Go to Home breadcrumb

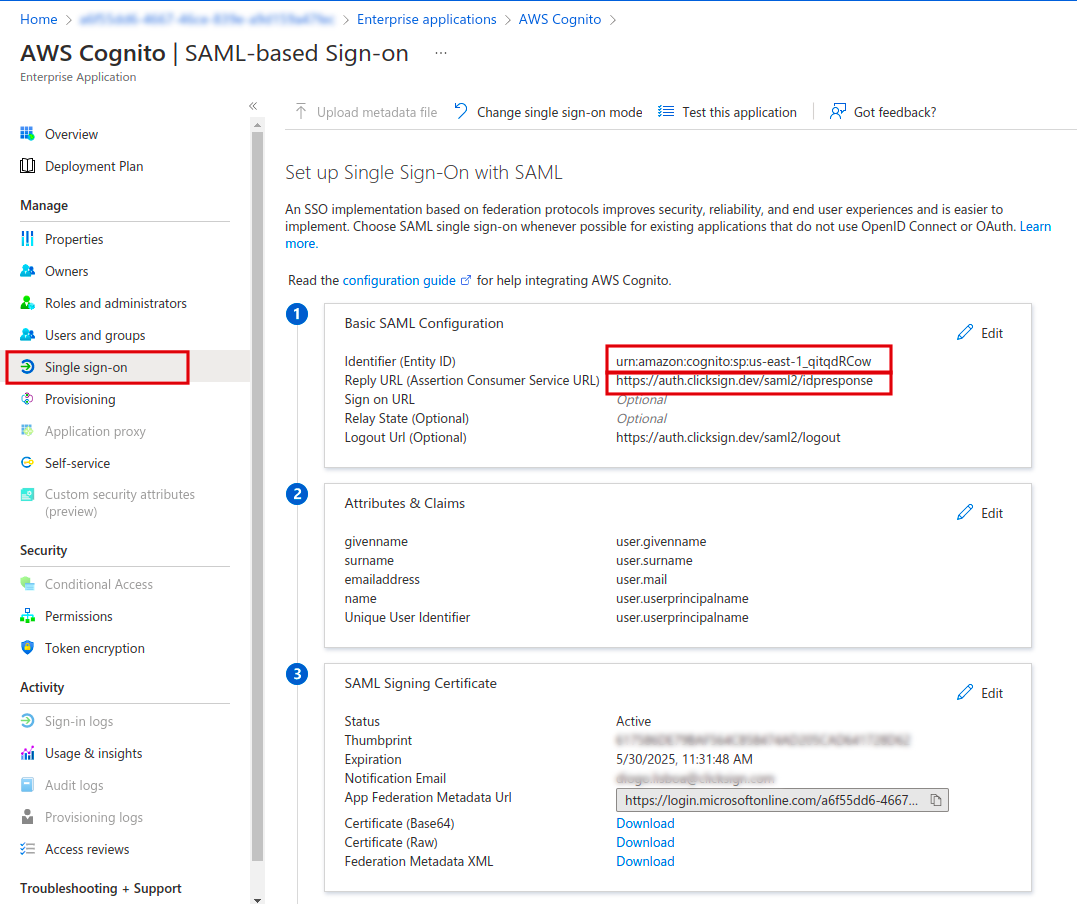click(38, 19)
